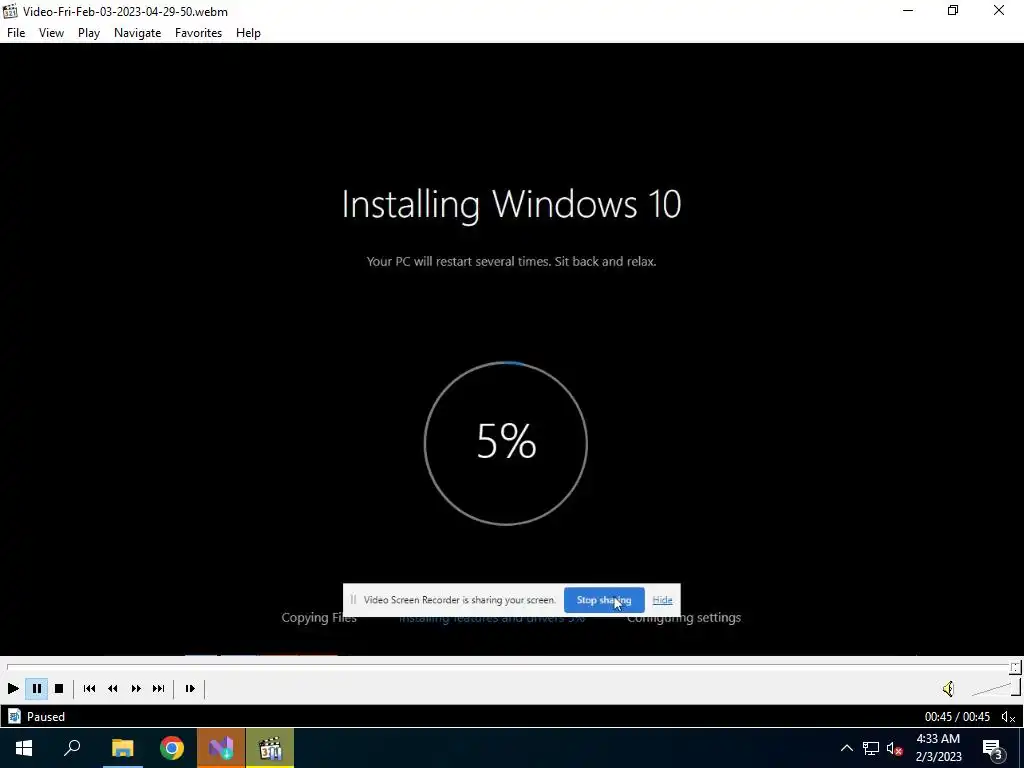Click the fast-forward (increase speed) button
Viewport: 1024px width, 768px height.
coord(136,688)
